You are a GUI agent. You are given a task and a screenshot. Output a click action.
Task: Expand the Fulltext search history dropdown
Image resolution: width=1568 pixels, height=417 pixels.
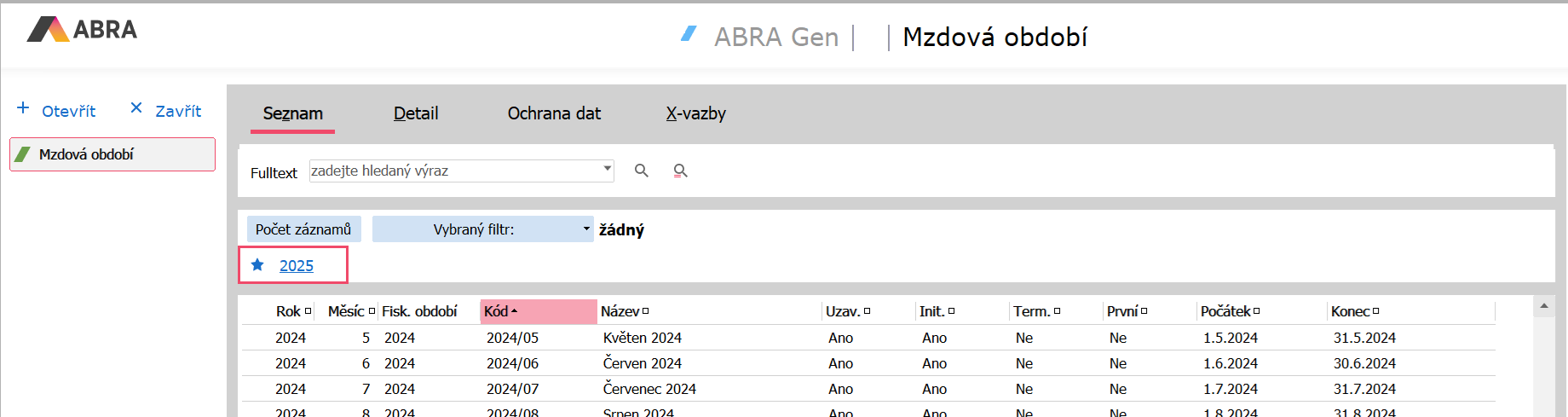pos(607,169)
